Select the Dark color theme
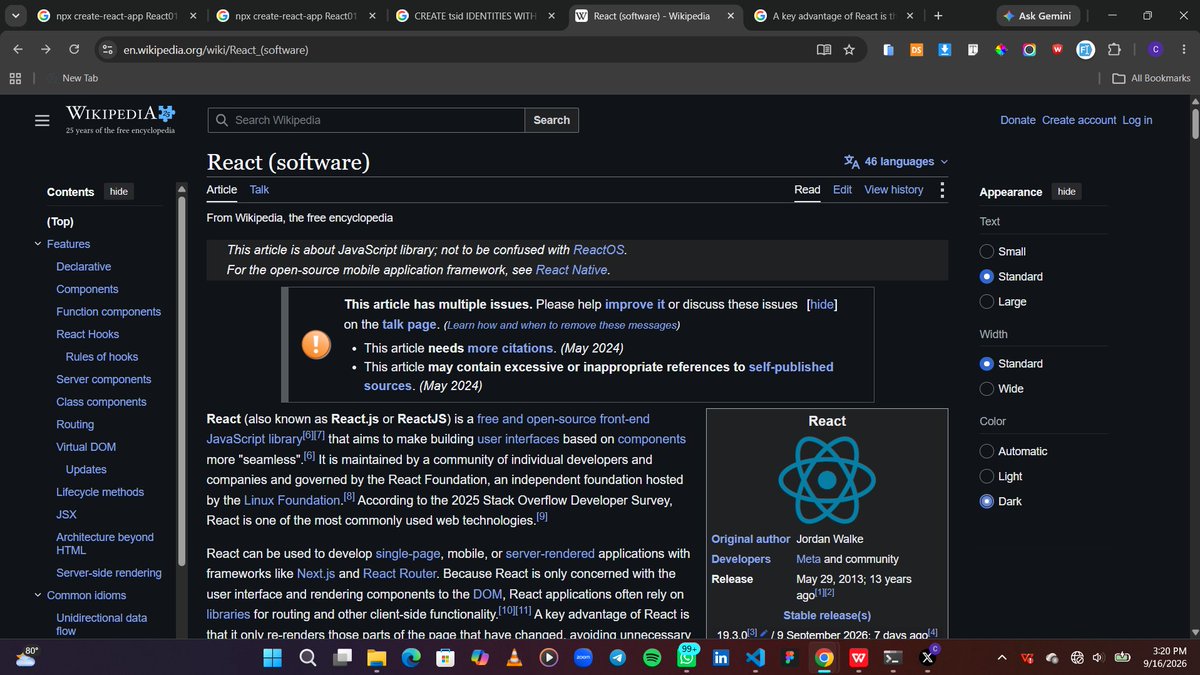Viewport: 1200px width, 675px height. [x=987, y=502]
